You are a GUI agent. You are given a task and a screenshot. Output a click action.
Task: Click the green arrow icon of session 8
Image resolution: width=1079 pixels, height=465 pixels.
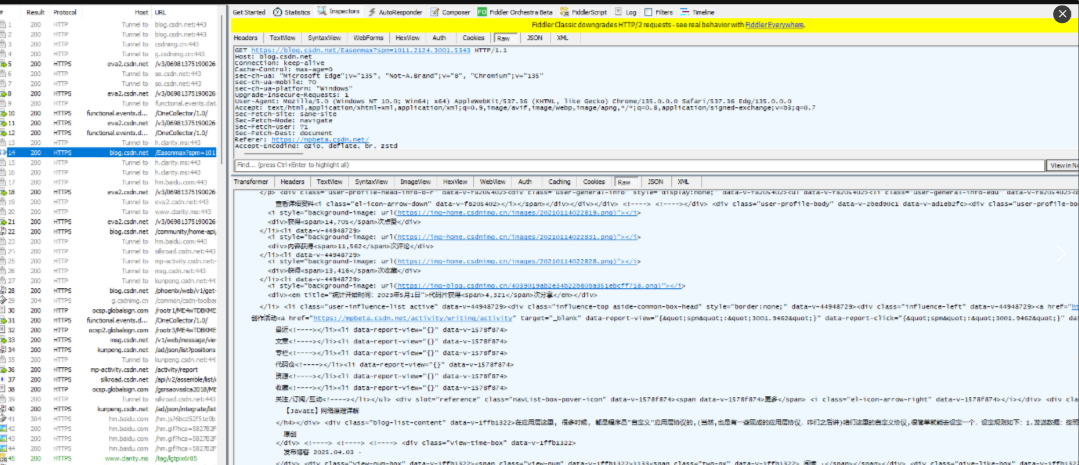[x=4, y=94]
